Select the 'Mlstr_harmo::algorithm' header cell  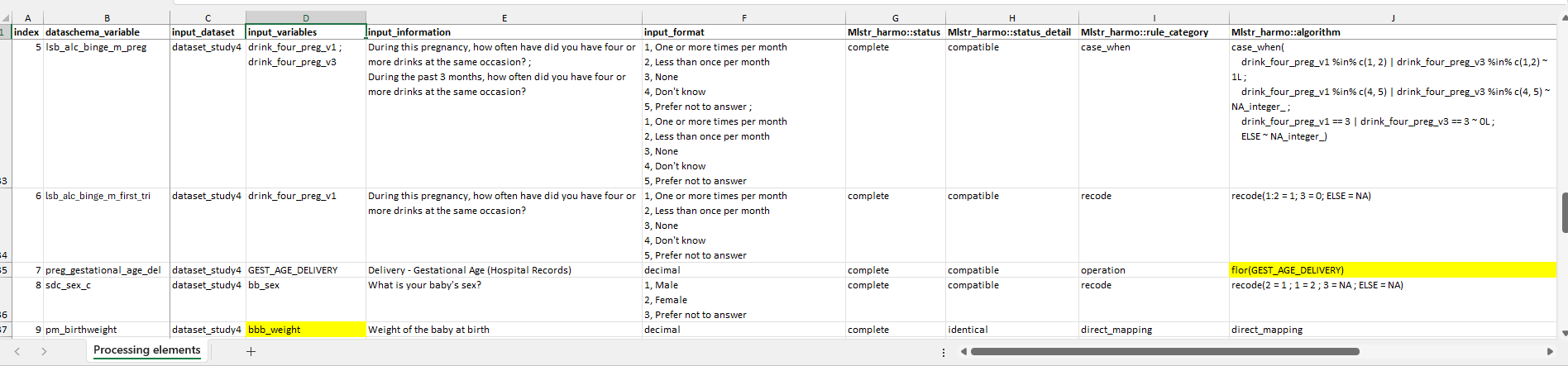click(x=1393, y=32)
